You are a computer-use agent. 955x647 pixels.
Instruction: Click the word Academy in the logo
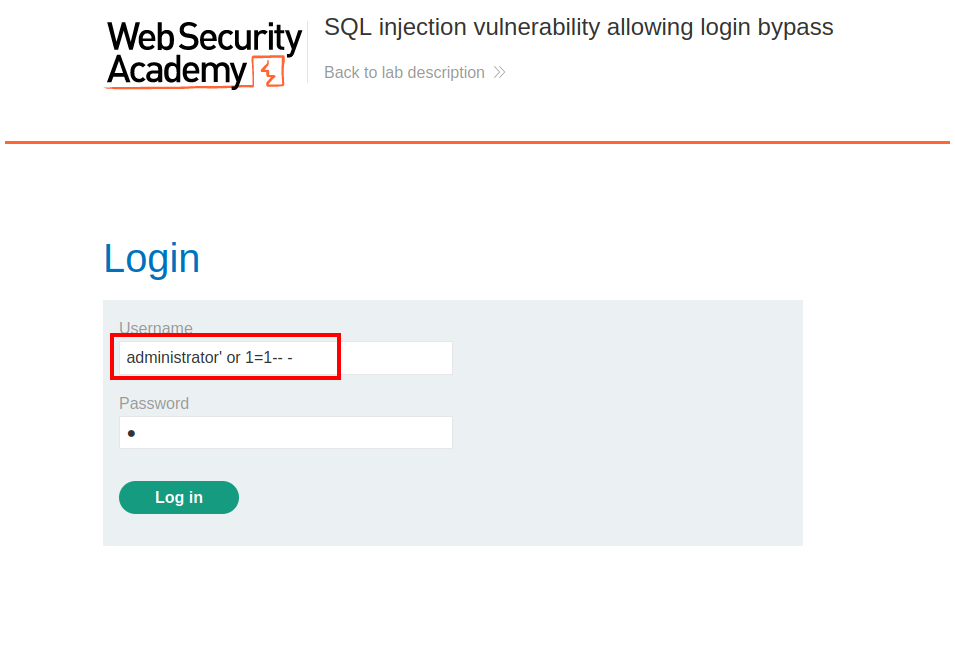(x=177, y=72)
